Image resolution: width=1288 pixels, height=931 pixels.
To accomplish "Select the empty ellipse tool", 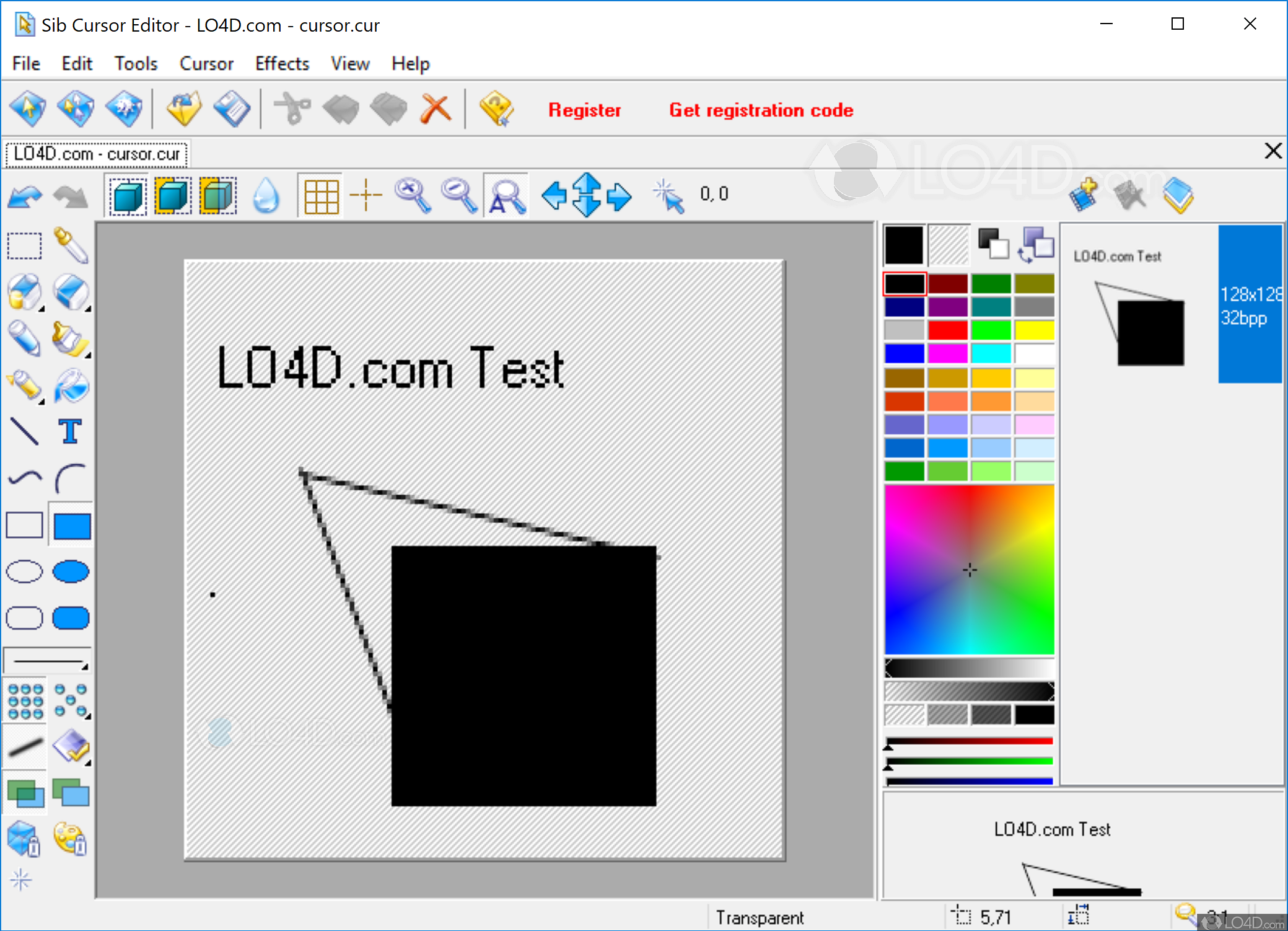I will tap(24, 571).
